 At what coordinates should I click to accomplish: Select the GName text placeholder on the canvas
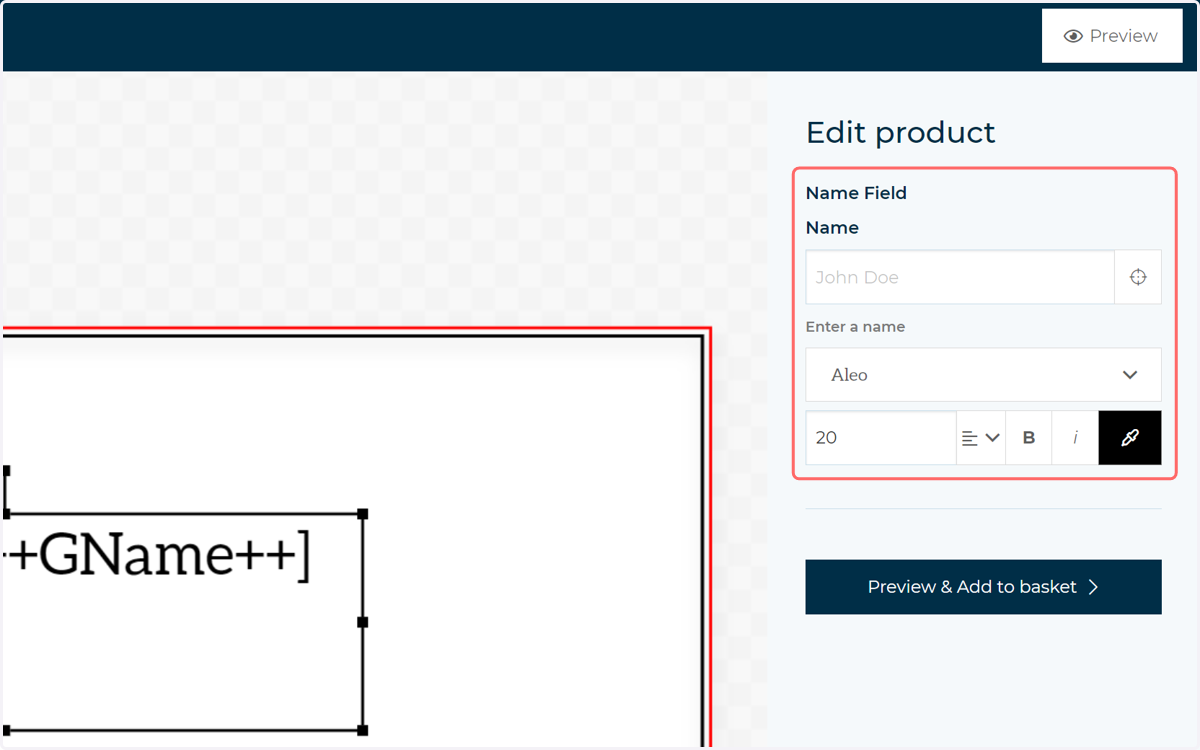156,557
